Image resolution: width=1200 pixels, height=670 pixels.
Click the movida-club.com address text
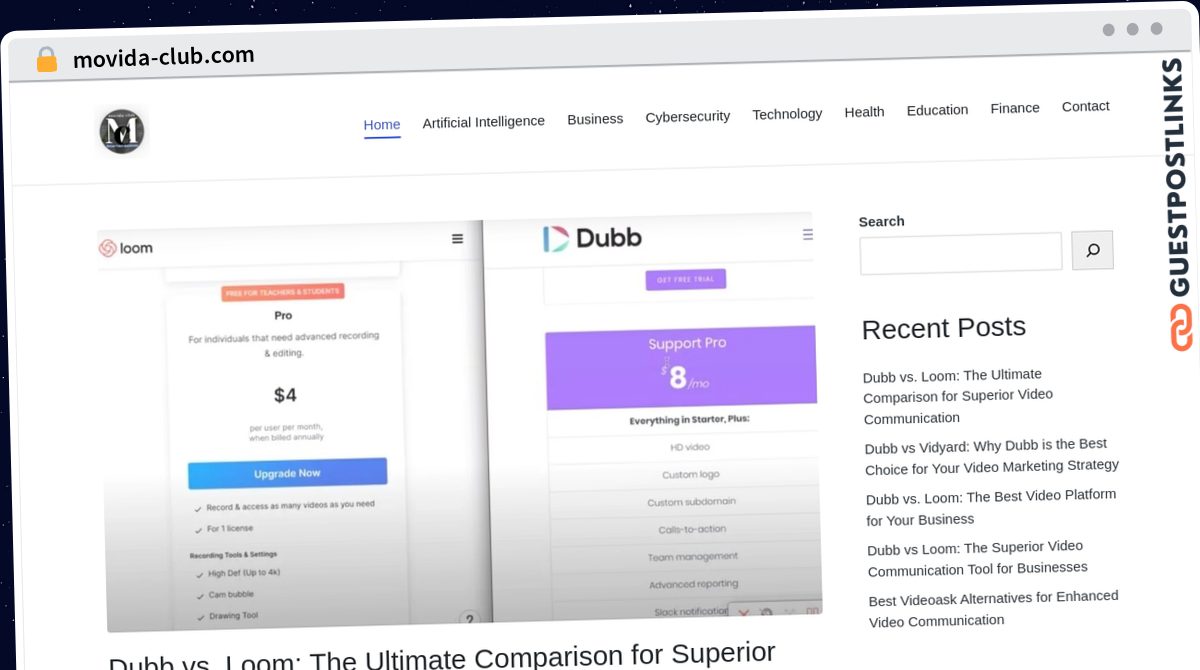(164, 57)
